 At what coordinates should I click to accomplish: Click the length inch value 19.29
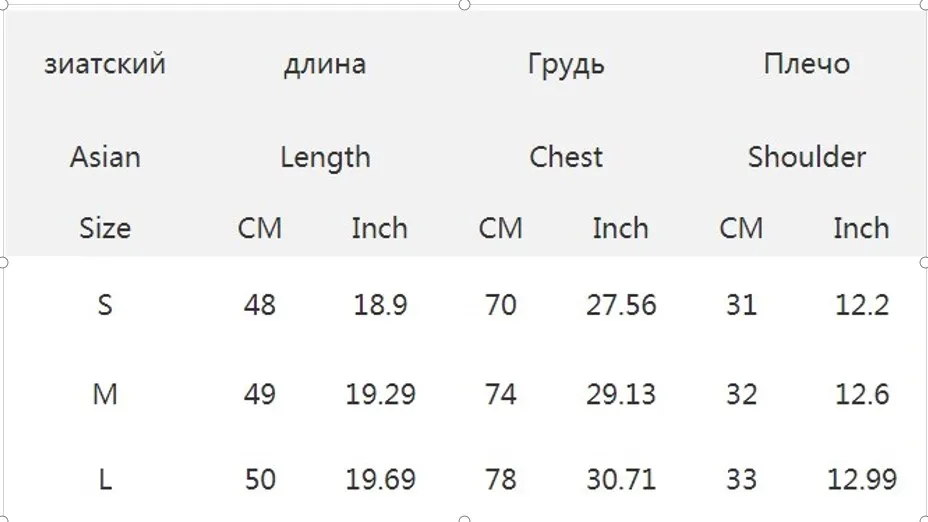point(381,394)
